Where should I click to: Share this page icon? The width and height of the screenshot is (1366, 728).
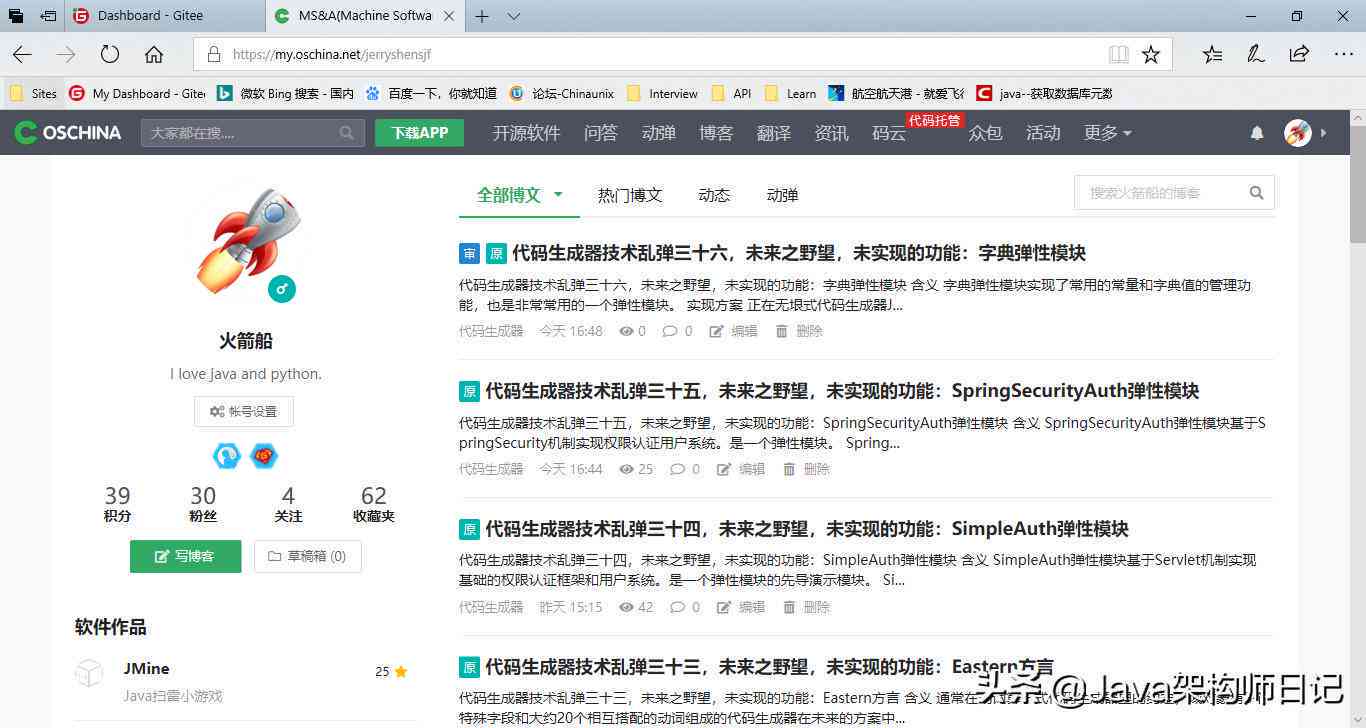(1299, 54)
